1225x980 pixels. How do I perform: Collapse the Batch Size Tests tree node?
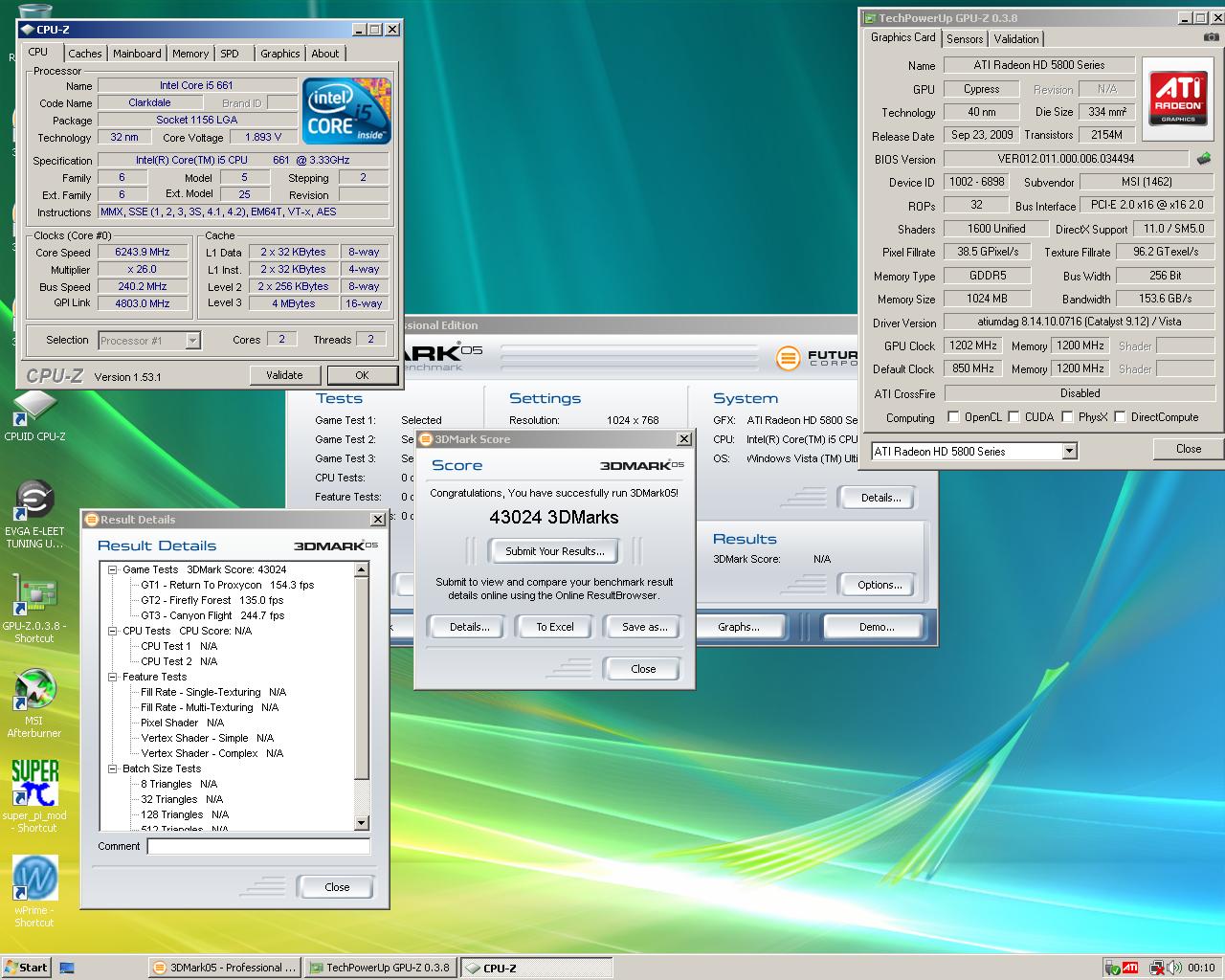click(113, 768)
